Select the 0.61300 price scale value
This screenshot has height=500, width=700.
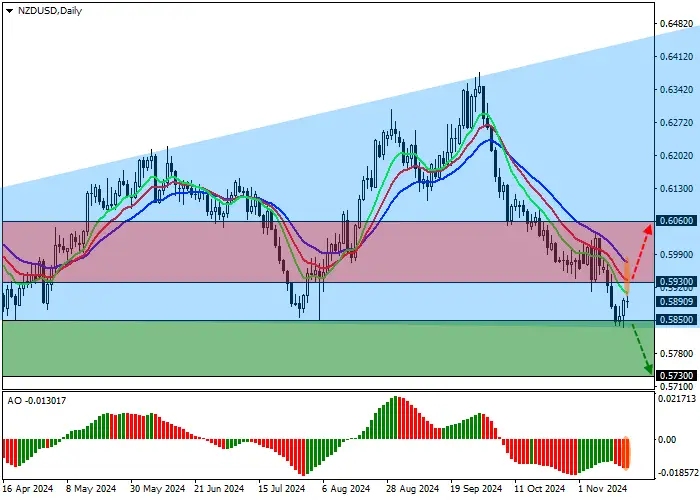676,189
